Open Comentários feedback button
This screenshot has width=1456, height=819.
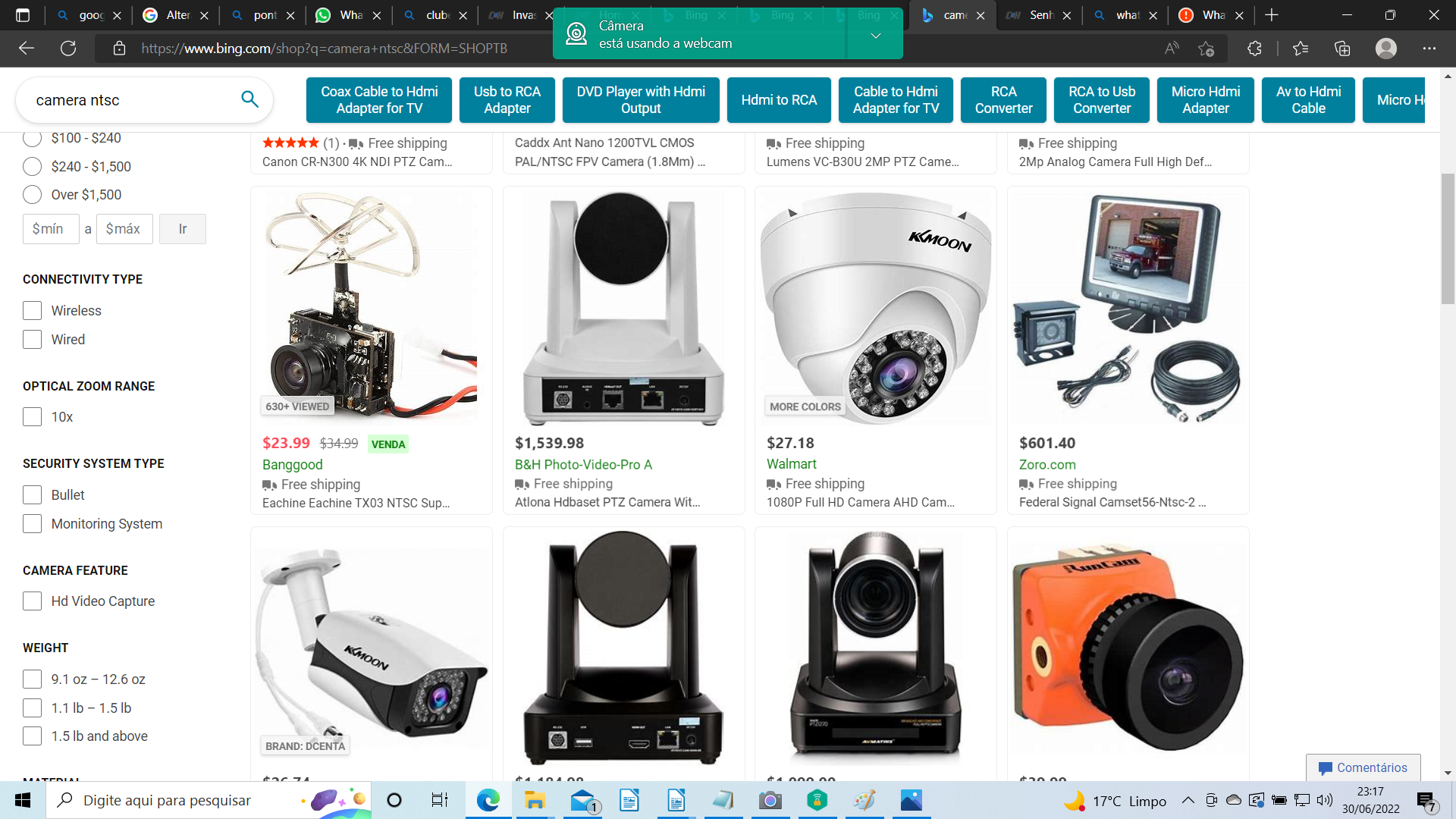click(1363, 767)
